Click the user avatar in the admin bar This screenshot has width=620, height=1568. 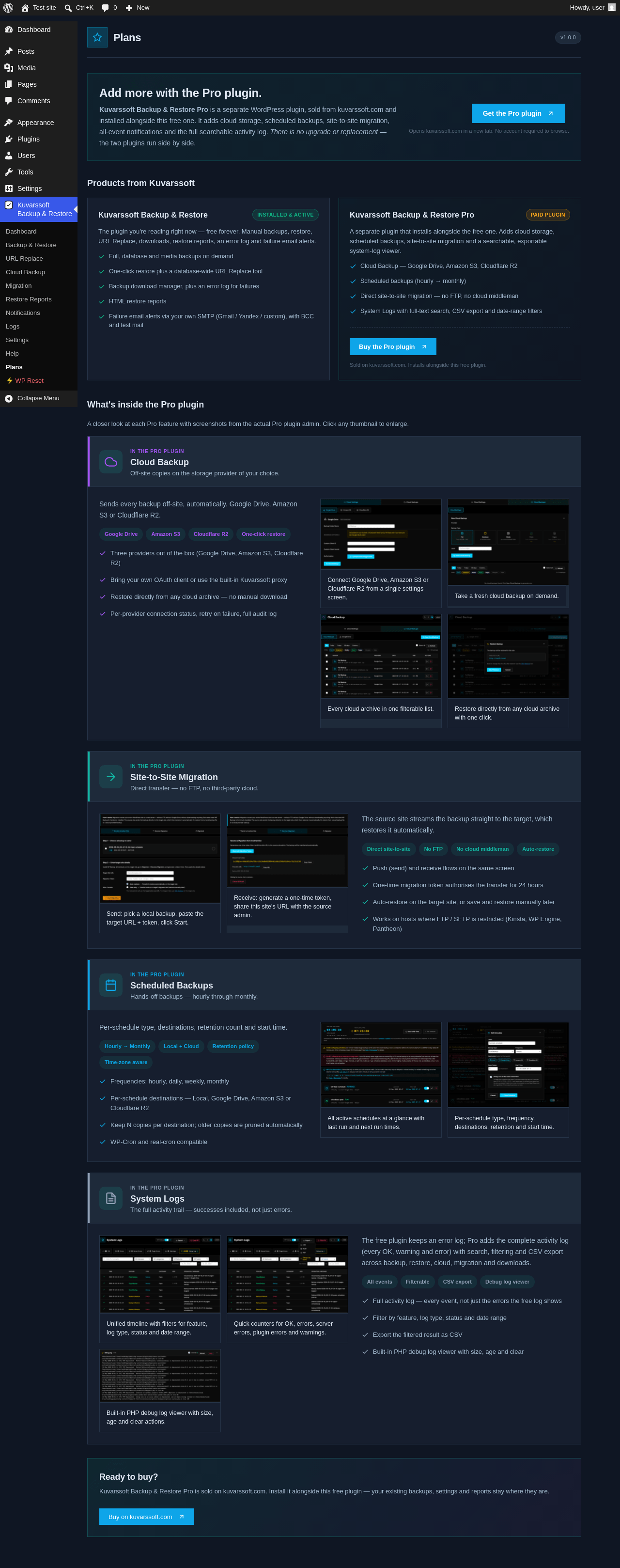click(611, 8)
